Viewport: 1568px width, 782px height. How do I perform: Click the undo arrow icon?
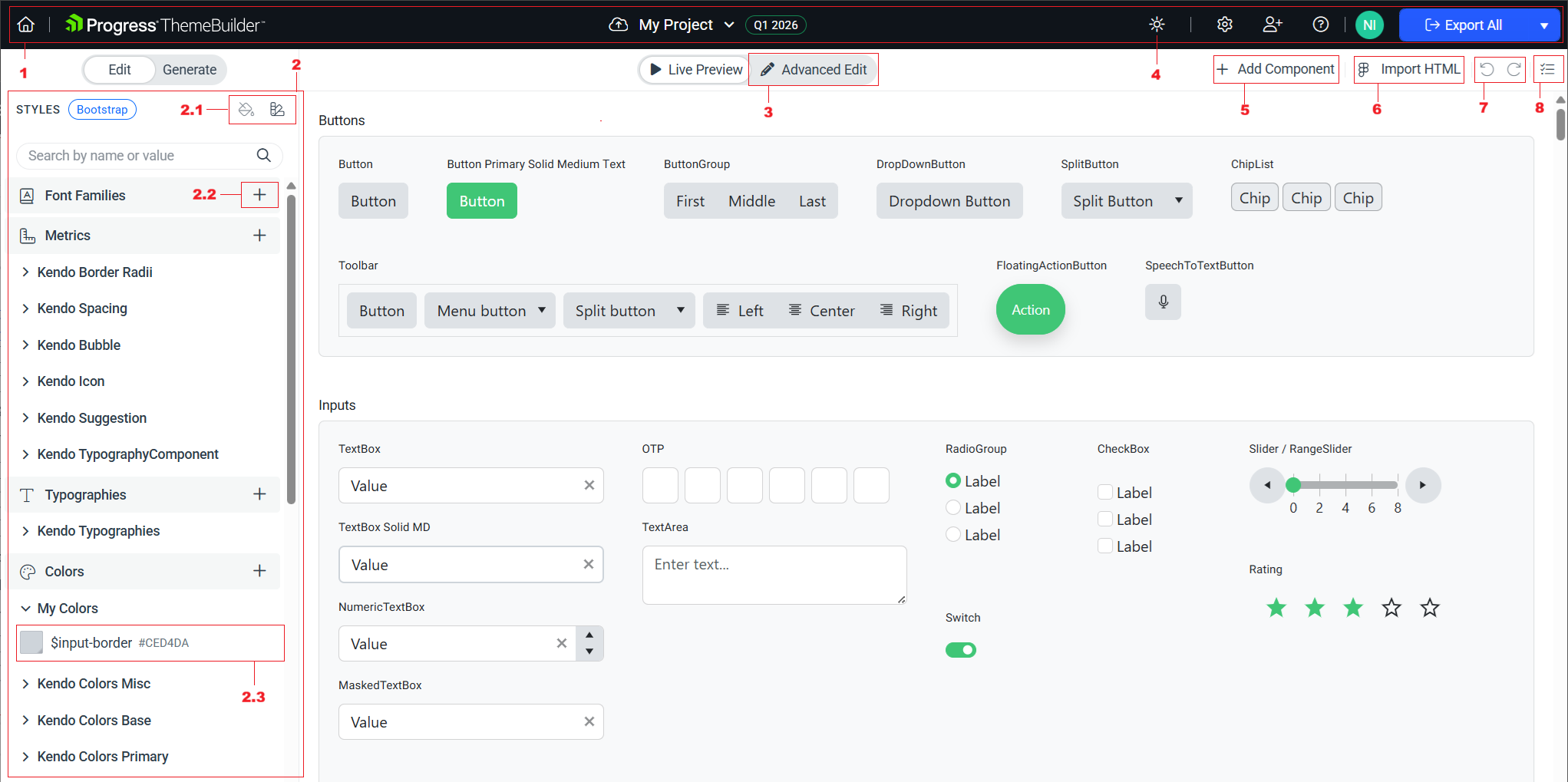tap(1487, 69)
